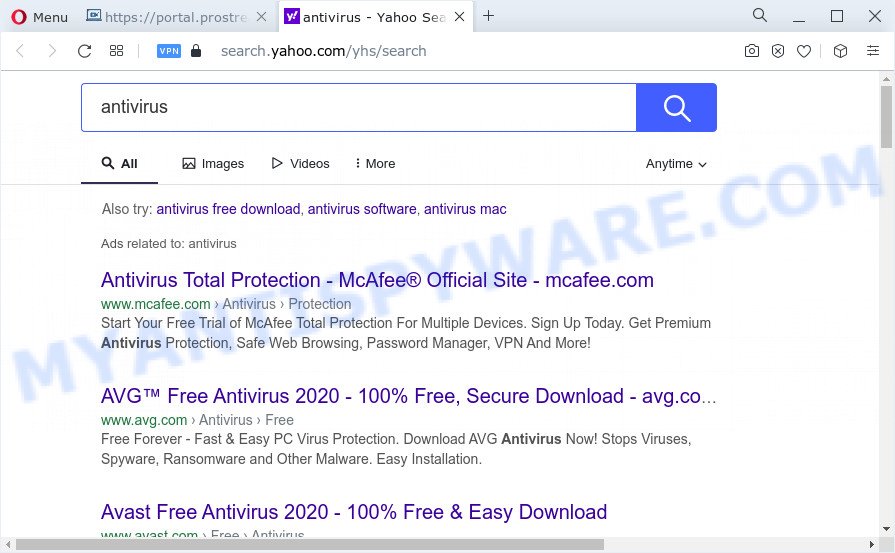895x553 pixels.
Task: Click the 'Also try:' label
Action: [127, 209]
